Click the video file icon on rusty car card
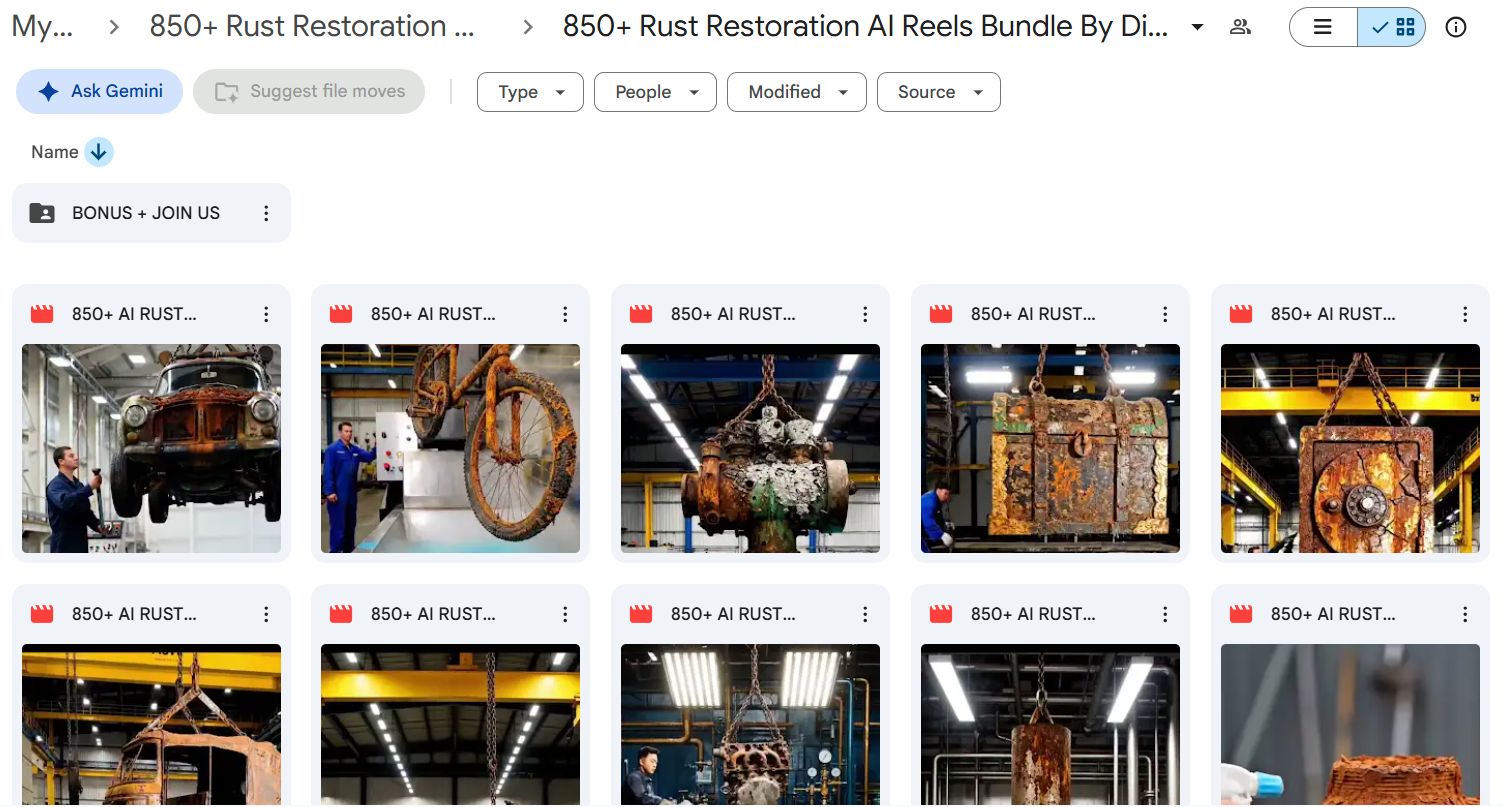1503x807 pixels. point(42,314)
